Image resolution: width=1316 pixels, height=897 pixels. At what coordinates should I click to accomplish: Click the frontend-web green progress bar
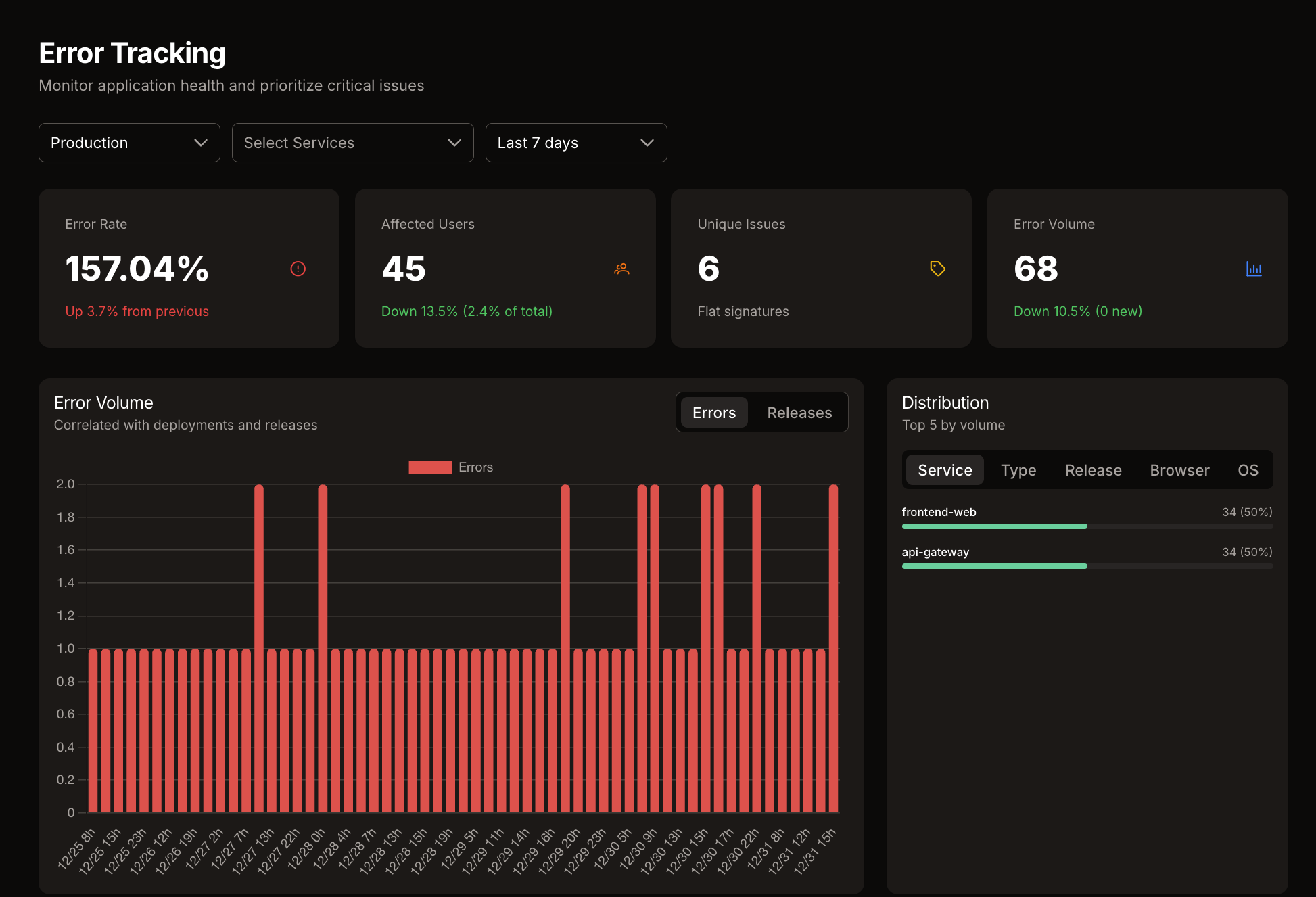click(x=993, y=526)
